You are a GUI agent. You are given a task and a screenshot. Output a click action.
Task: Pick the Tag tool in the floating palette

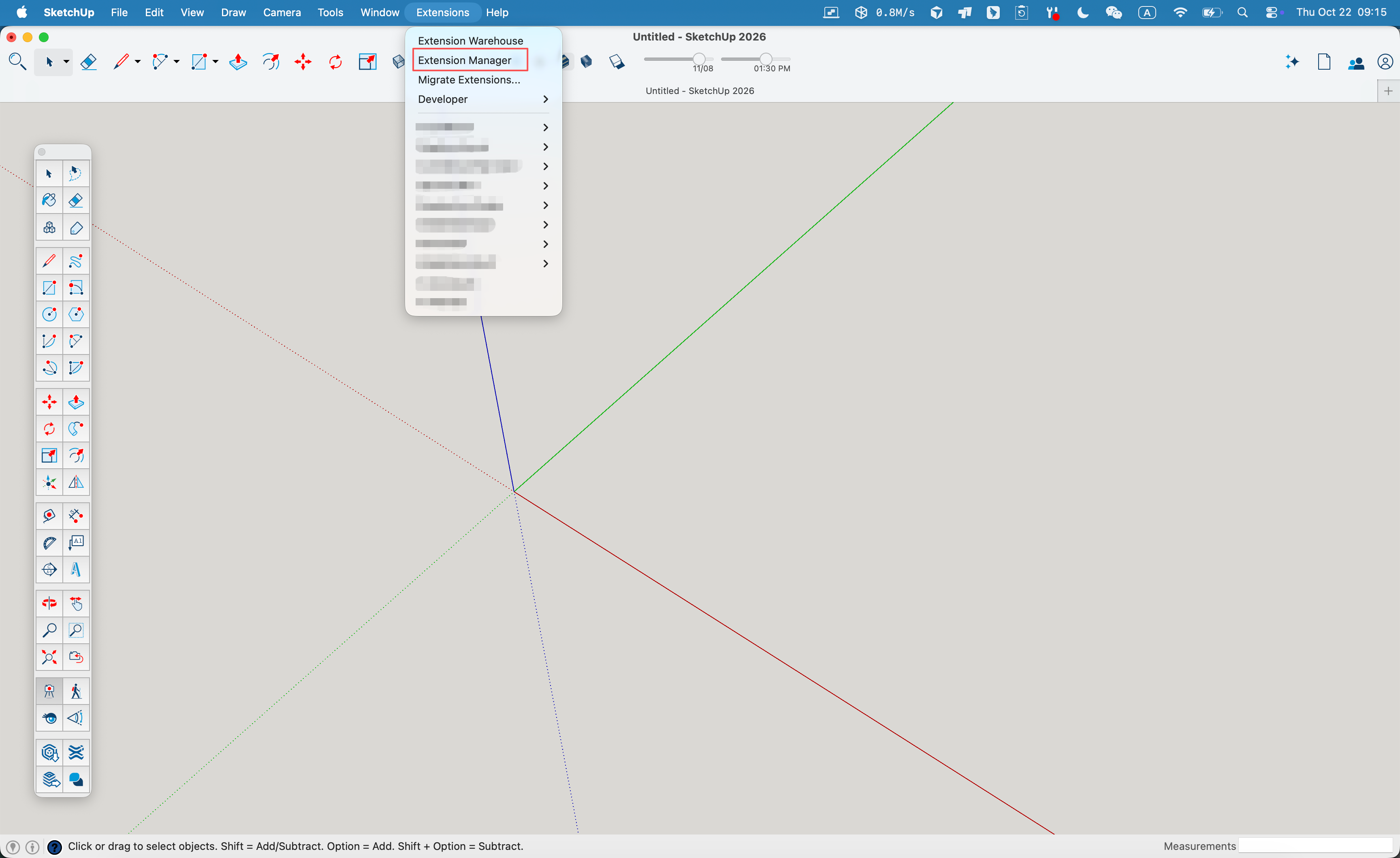[x=76, y=228]
